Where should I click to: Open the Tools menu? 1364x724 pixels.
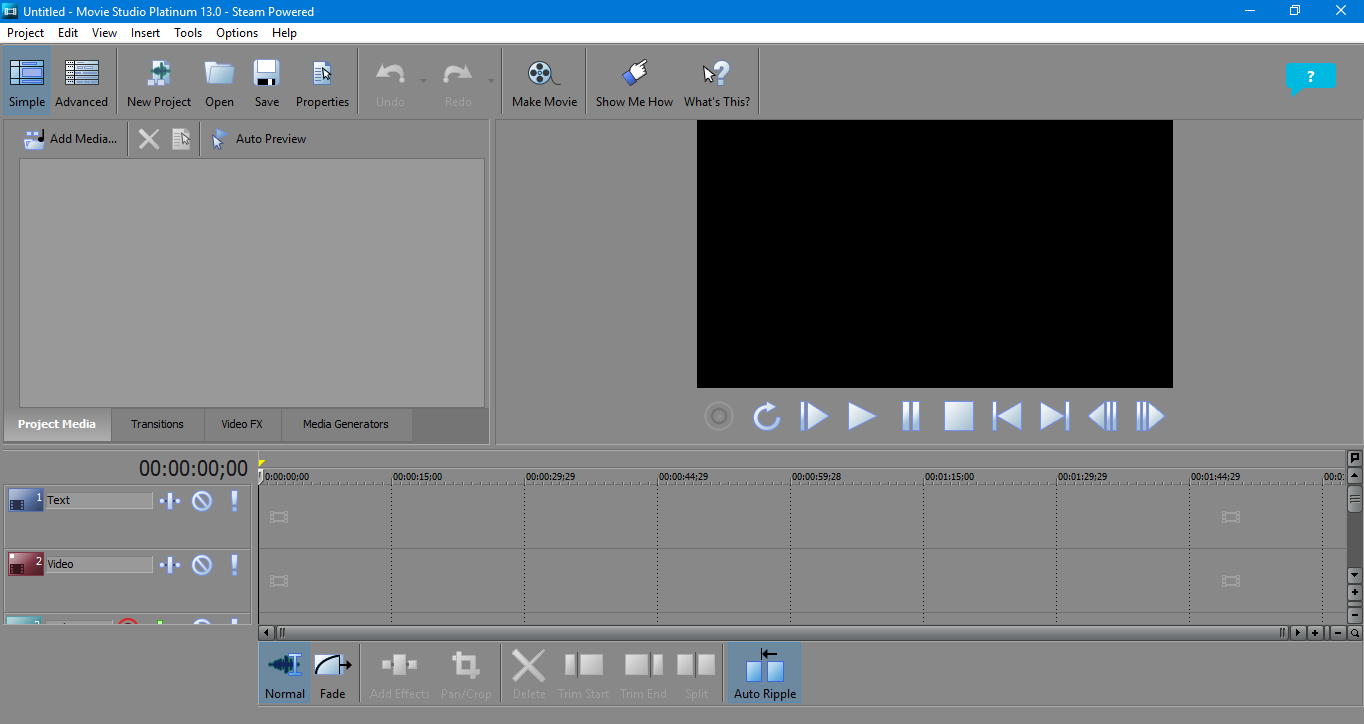[x=188, y=33]
